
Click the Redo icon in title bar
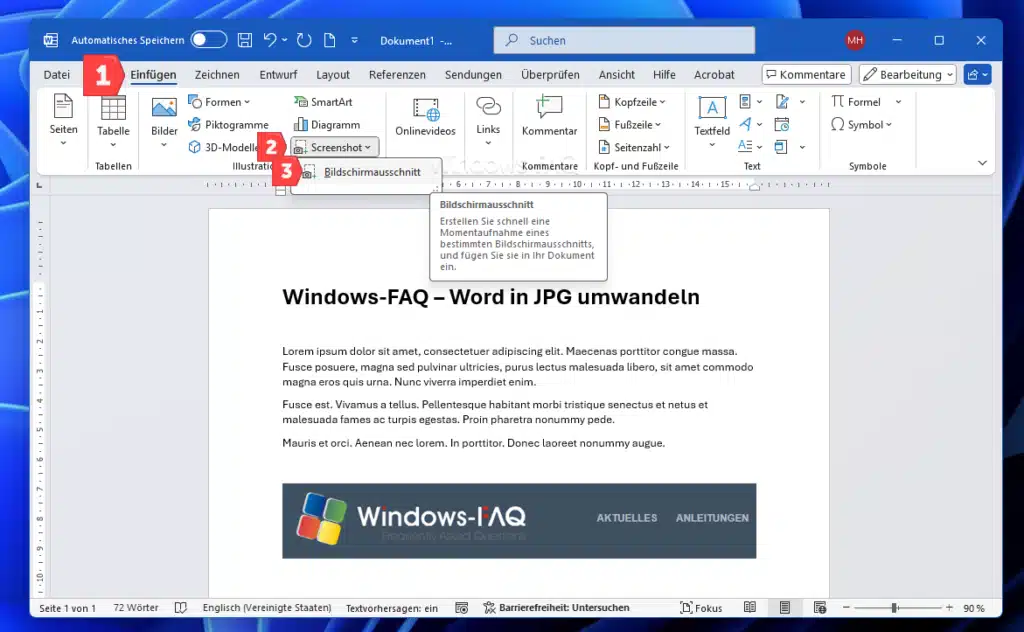[x=304, y=40]
